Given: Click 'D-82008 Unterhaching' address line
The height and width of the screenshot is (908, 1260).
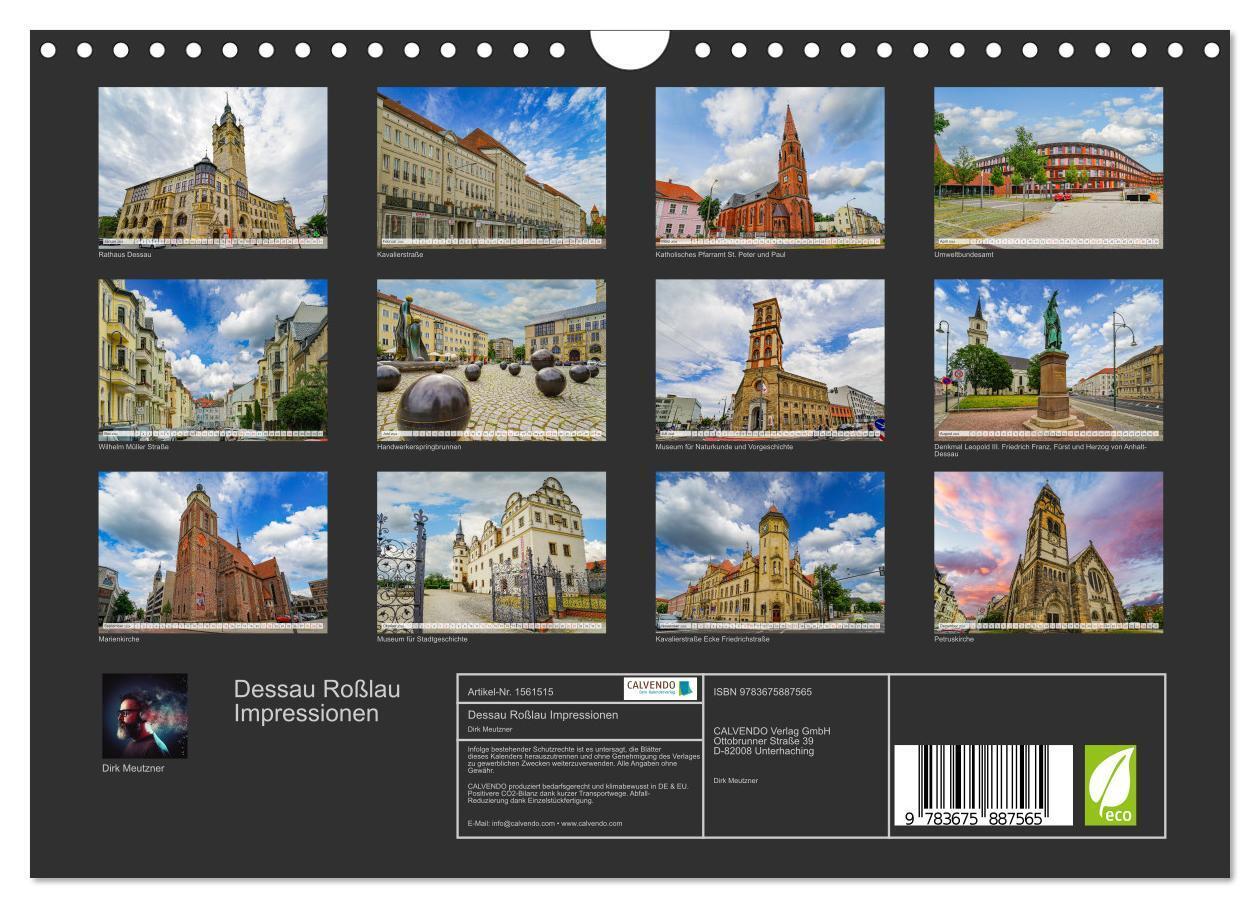Looking at the screenshot, I should coord(764,751).
